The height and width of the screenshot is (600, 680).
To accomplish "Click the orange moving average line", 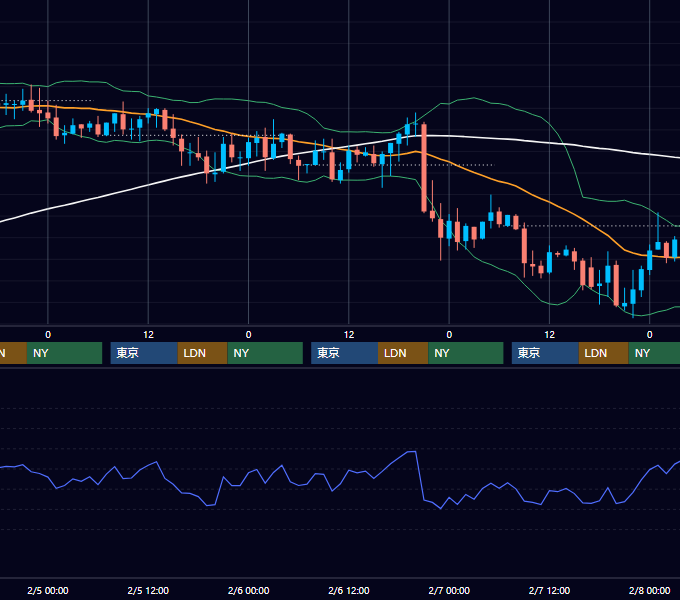I will pyautogui.click(x=516, y=186).
